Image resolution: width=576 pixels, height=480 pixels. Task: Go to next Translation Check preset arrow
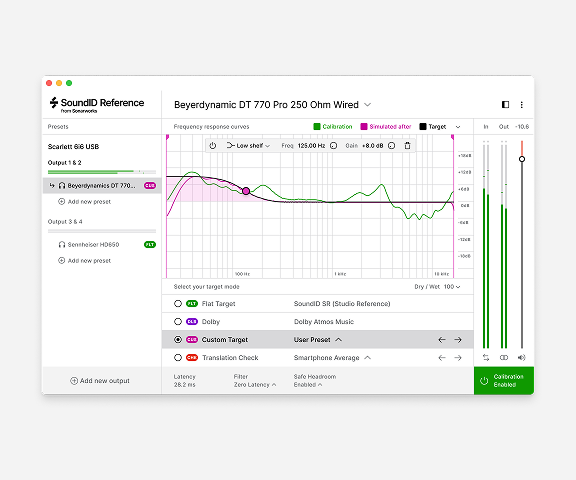tap(458, 358)
